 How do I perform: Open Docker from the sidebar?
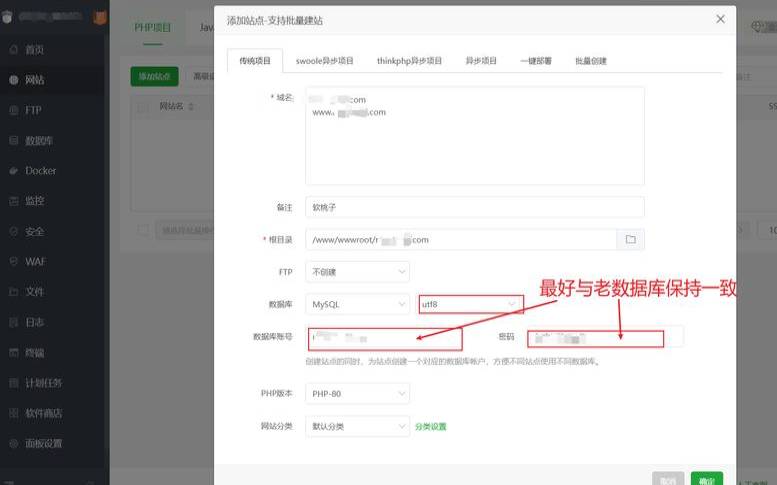point(40,171)
